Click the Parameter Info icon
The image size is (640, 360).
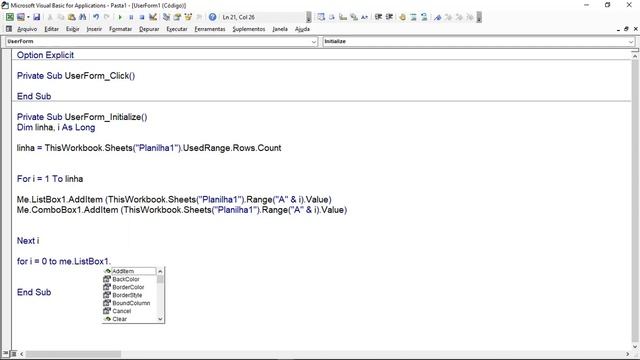[354, 17]
